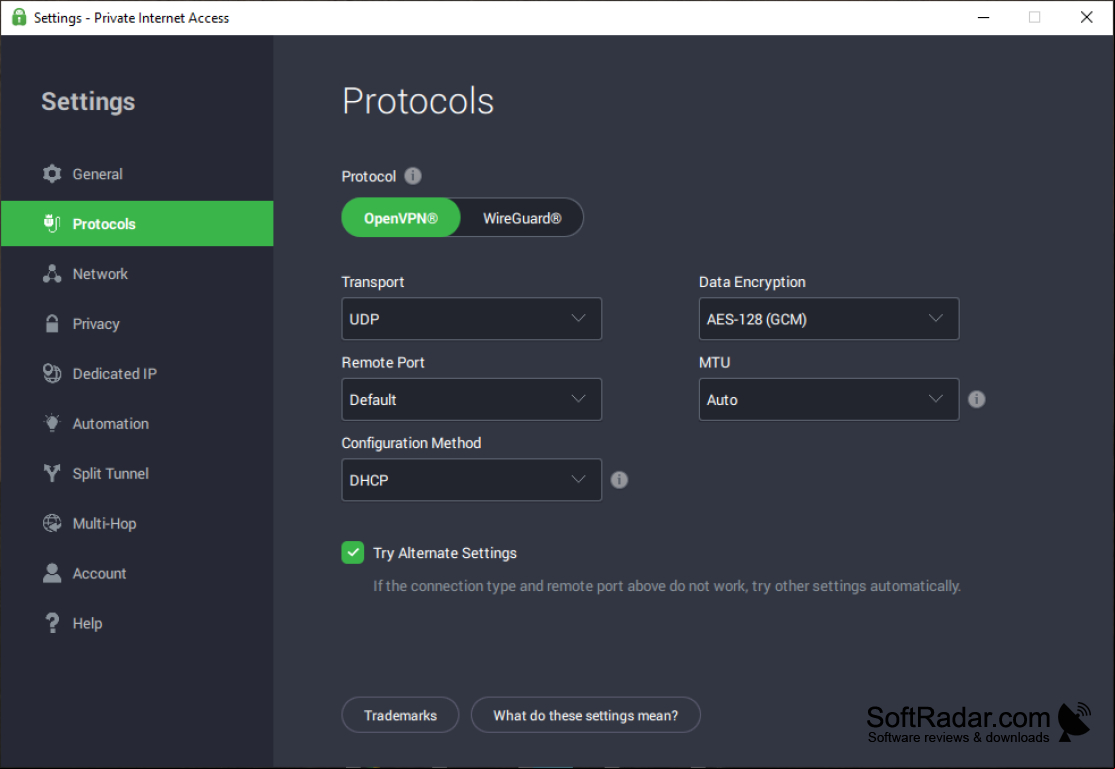
Task: Open the Network settings page
Action: click(137, 274)
